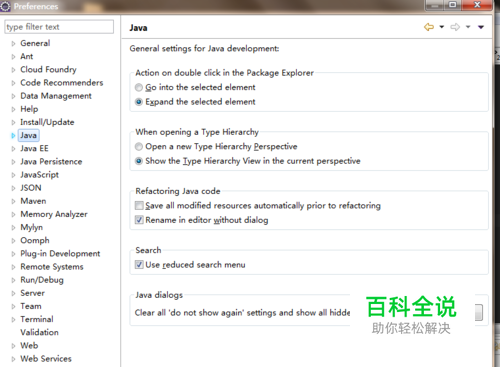
Task: Click the back navigation arrow icon
Action: pos(429,27)
